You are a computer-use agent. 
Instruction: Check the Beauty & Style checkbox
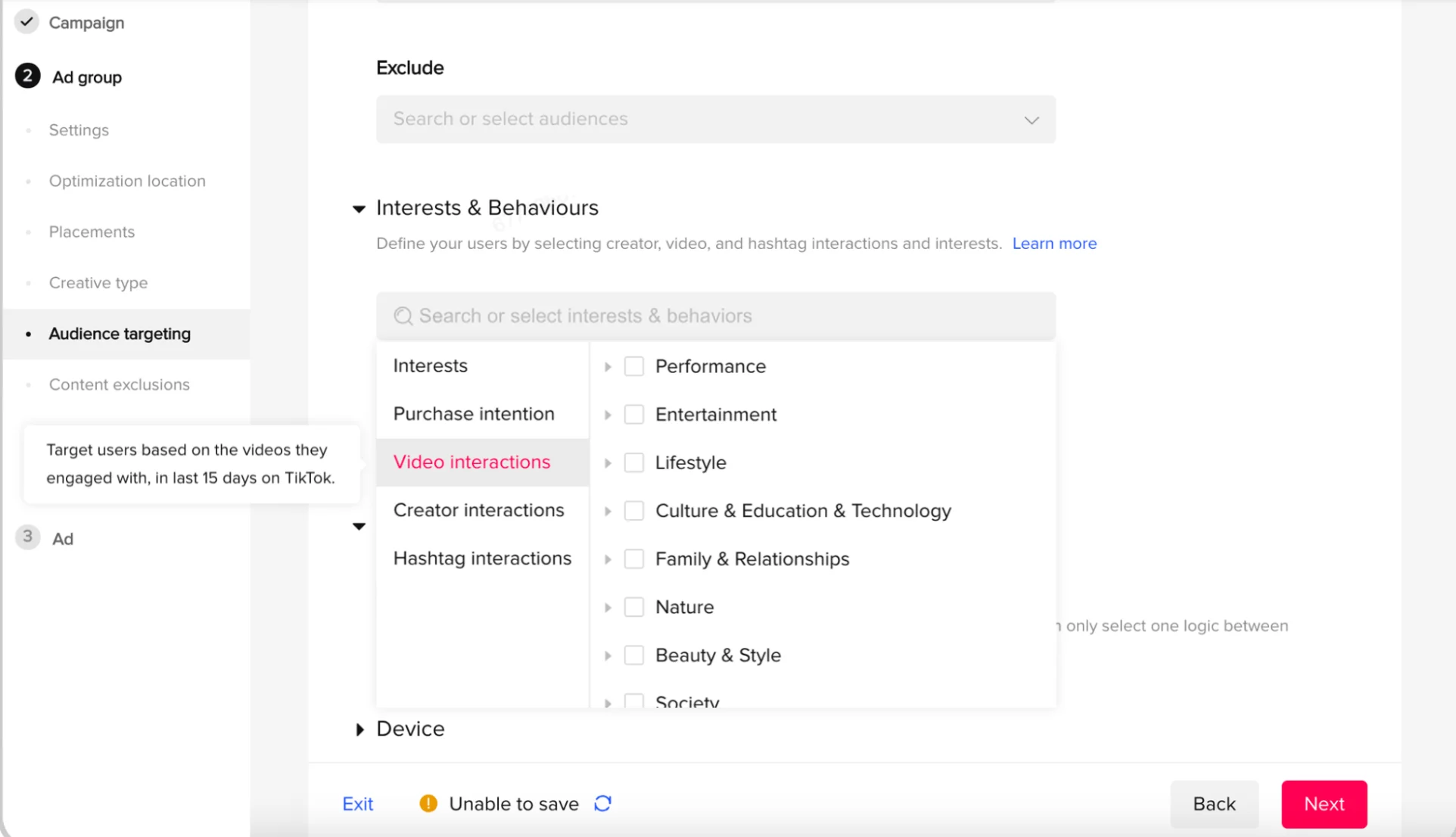pos(634,655)
